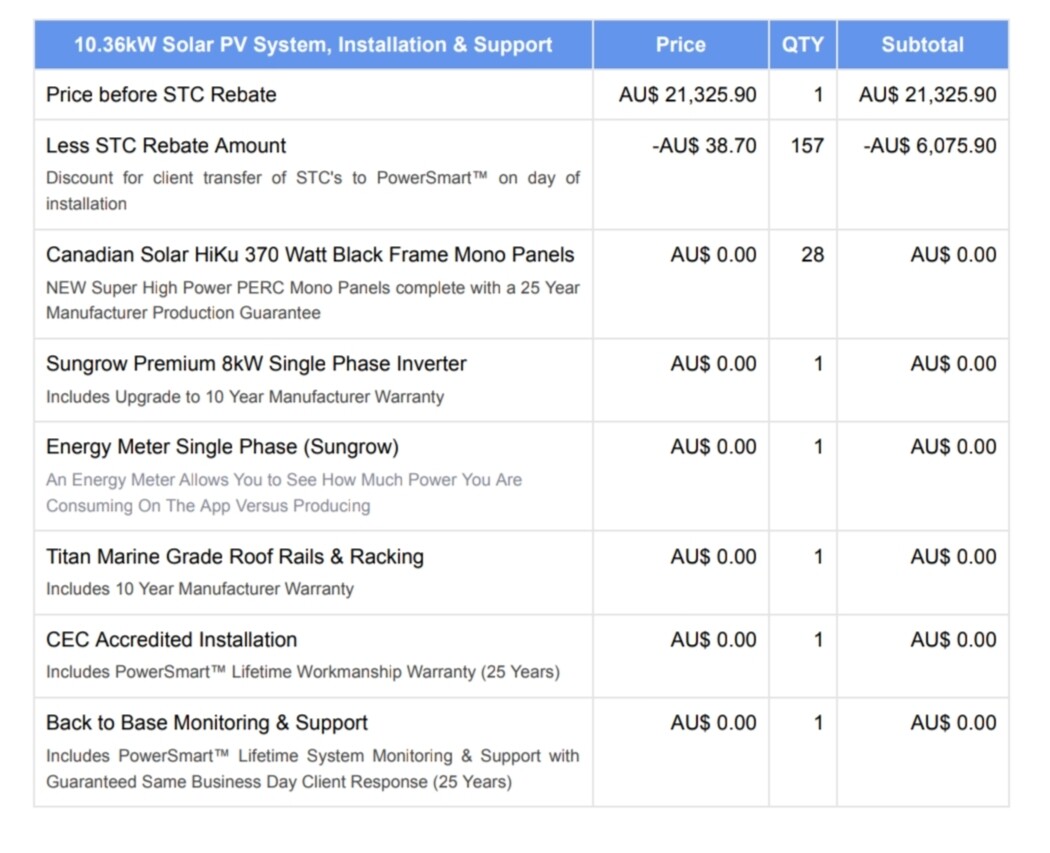Viewport: 1050px width, 853px height.
Task: Click the Subtotal 'AU$ 0.00' in the Canadian Solar row
Action: [953, 254]
